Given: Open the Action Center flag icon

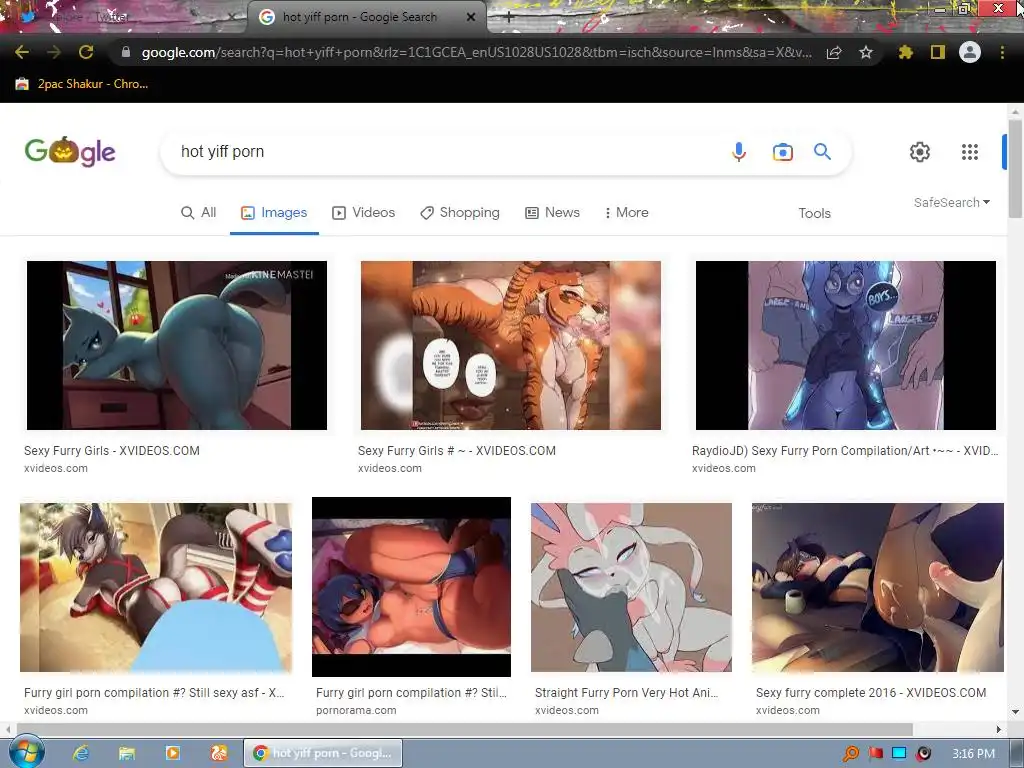Looking at the screenshot, I should click(876, 754).
